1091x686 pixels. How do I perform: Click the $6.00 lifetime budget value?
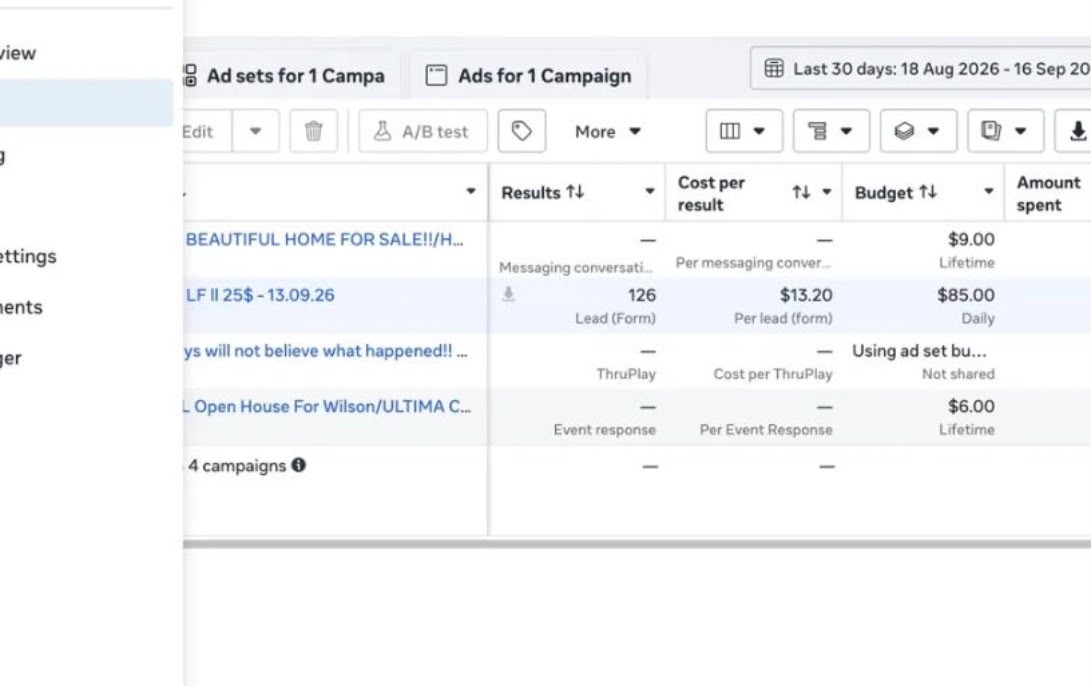[x=971, y=406]
